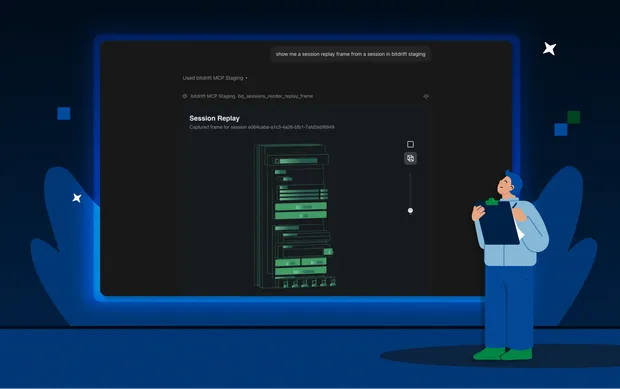Click the 'Captured frame for session' subtitle

coord(262,127)
